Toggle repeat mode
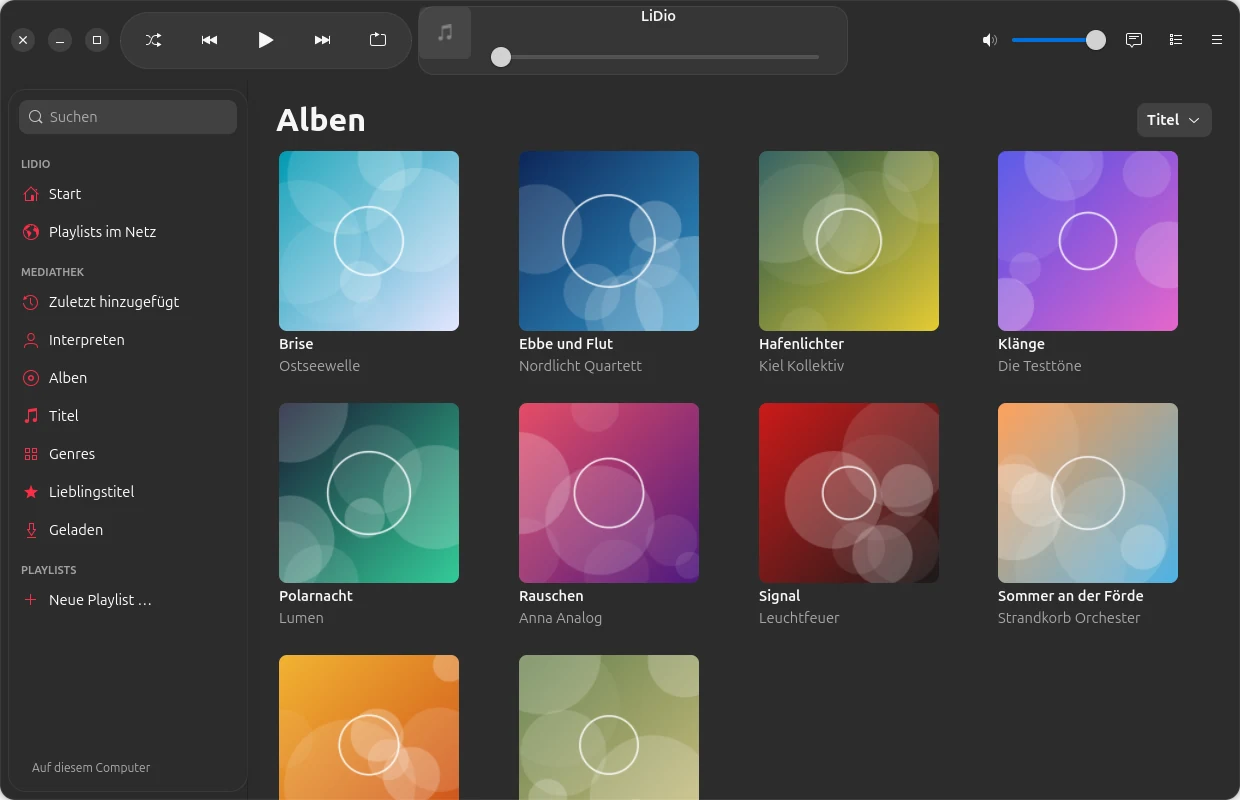This screenshot has height=800, width=1240. point(378,40)
